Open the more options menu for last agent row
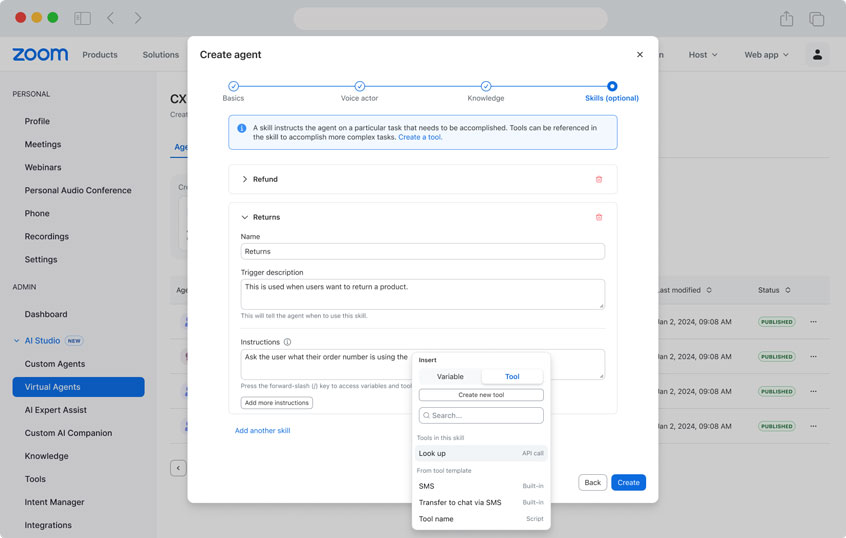 point(813,426)
